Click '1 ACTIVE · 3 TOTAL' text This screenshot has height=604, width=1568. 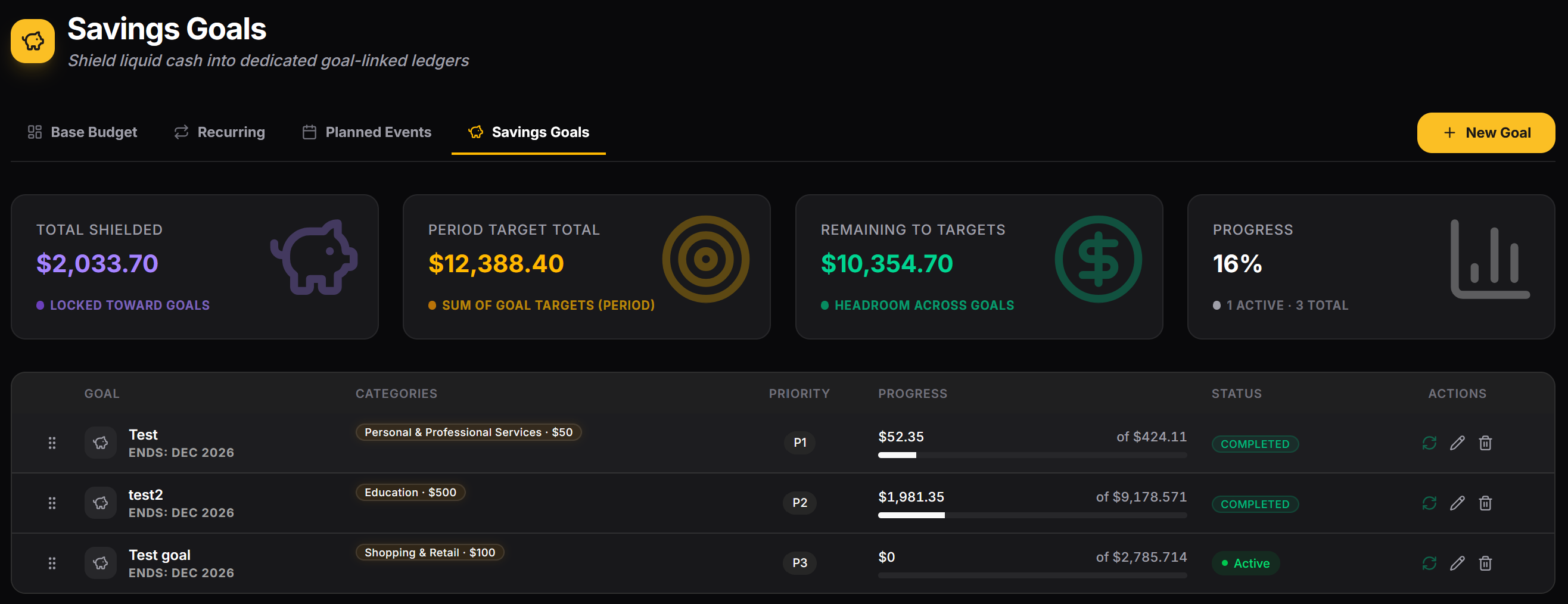click(x=1287, y=305)
